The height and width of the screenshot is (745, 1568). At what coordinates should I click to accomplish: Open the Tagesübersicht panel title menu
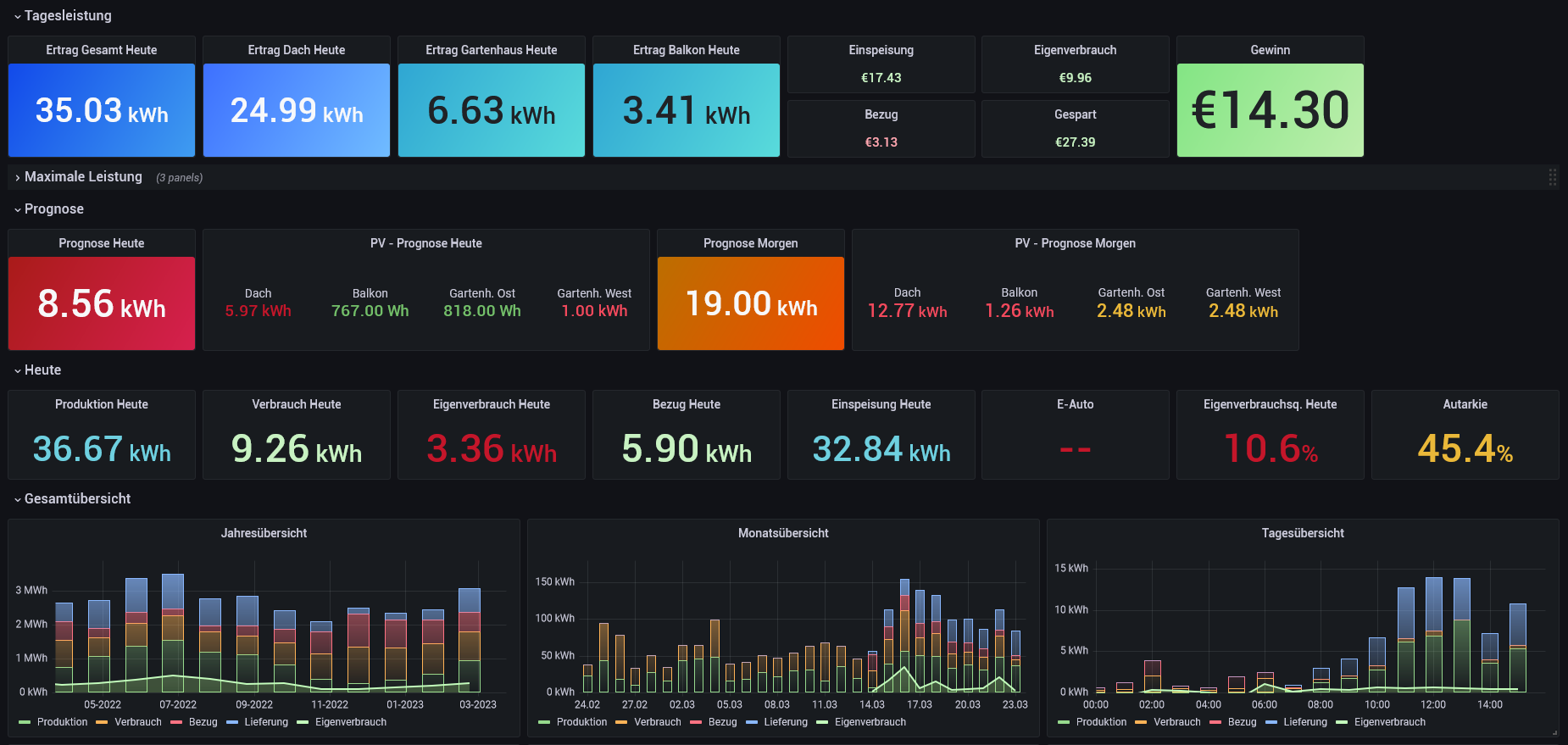point(1304,533)
